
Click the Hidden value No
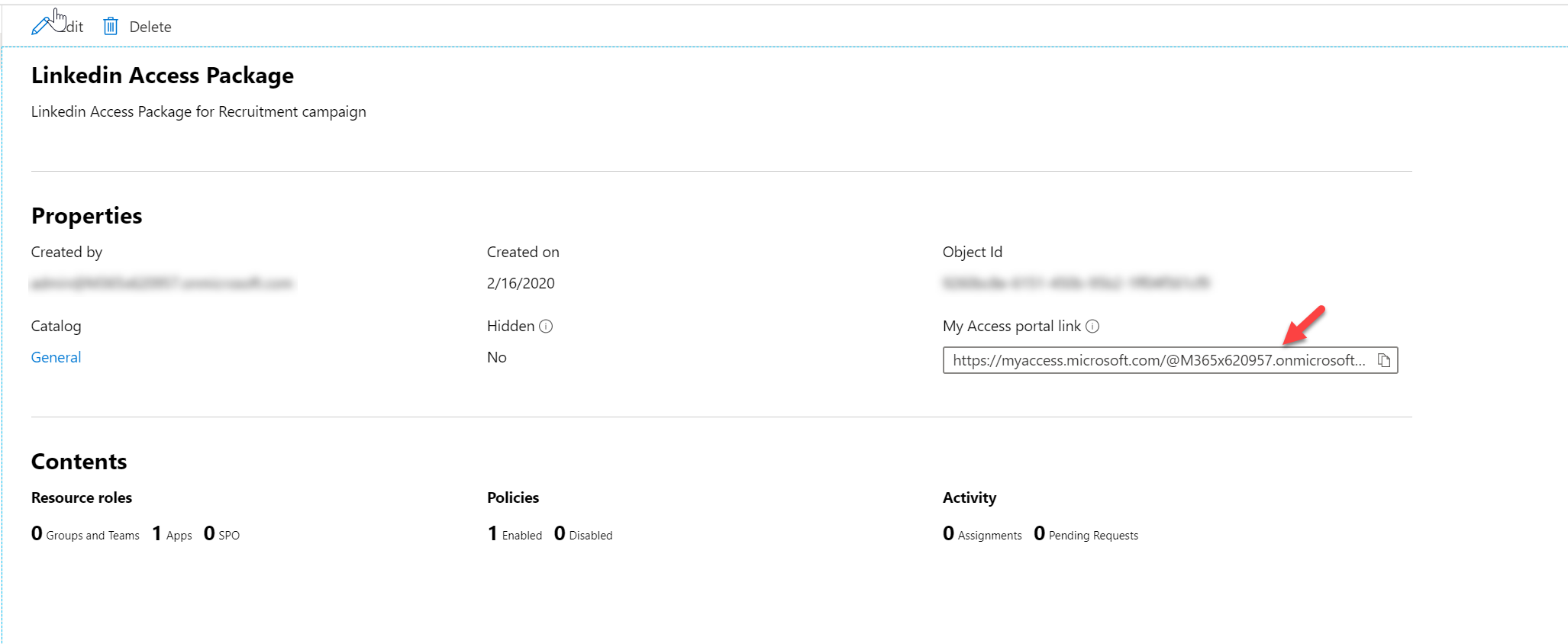click(497, 357)
